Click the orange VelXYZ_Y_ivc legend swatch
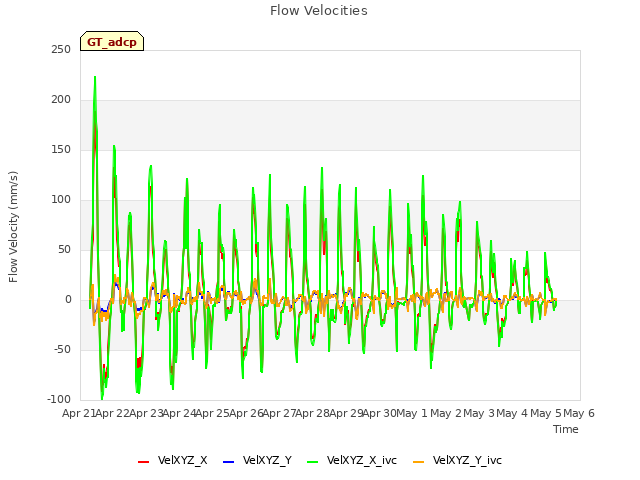 [418, 462]
